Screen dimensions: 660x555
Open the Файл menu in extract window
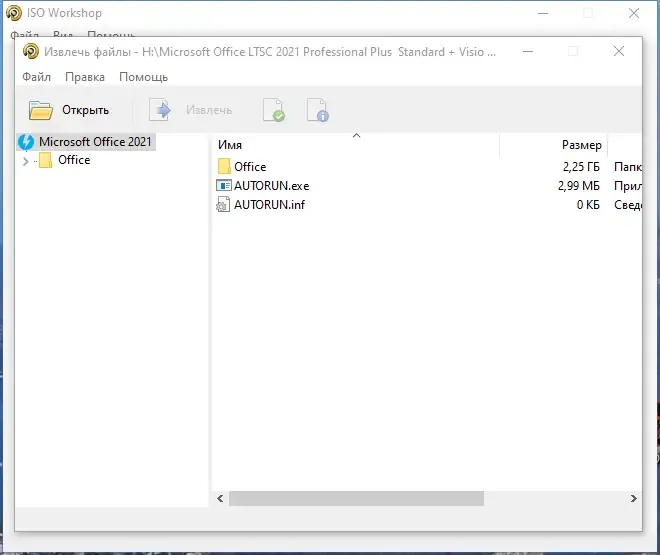coord(37,77)
